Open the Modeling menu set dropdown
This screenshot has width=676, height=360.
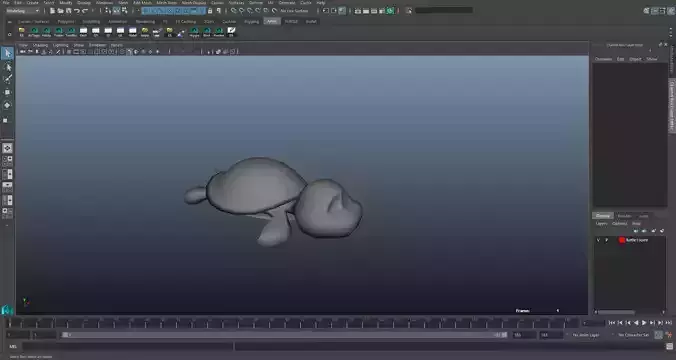[x=23, y=11]
